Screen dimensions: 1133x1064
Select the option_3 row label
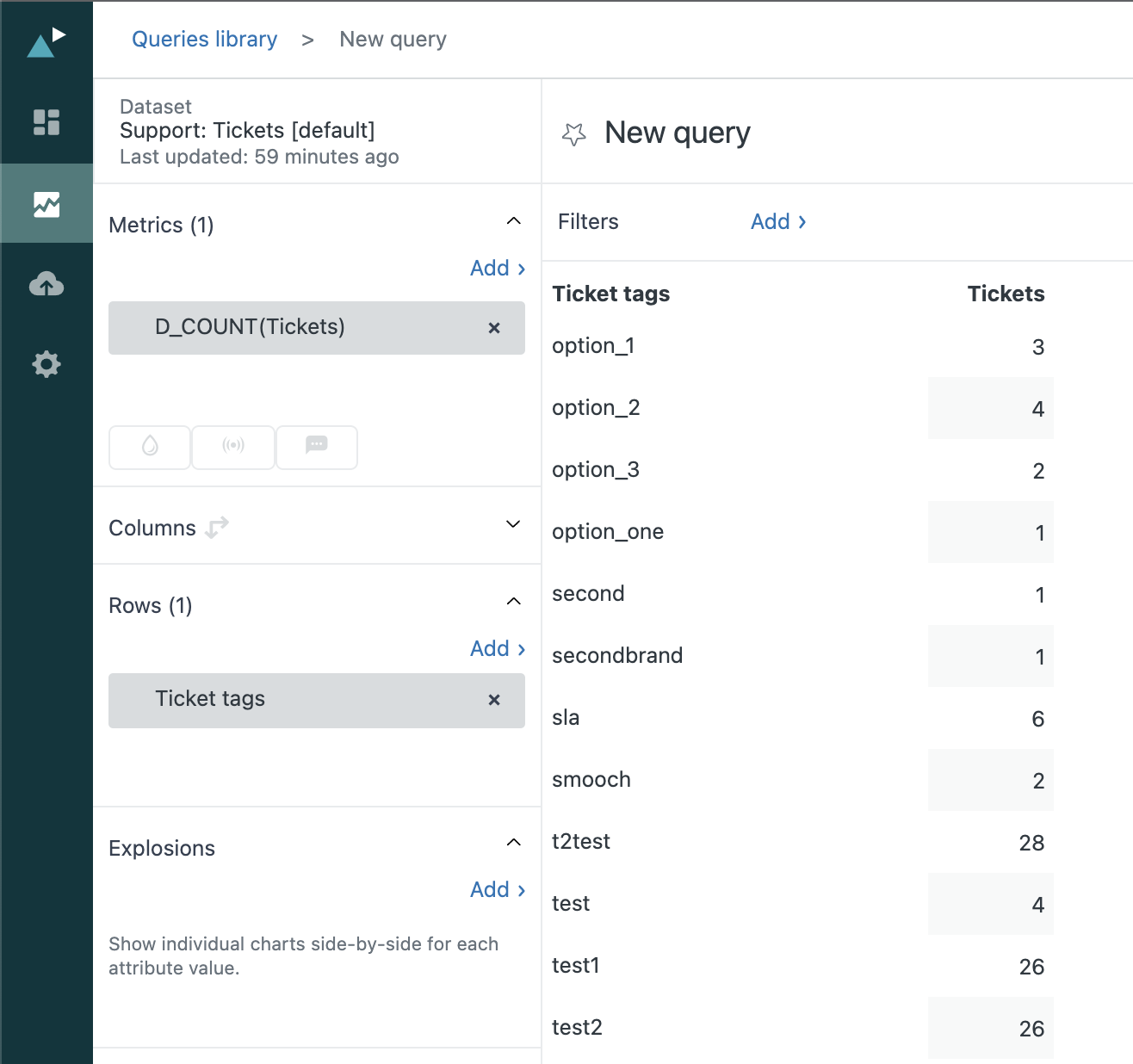pyautogui.click(x=596, y=470)
